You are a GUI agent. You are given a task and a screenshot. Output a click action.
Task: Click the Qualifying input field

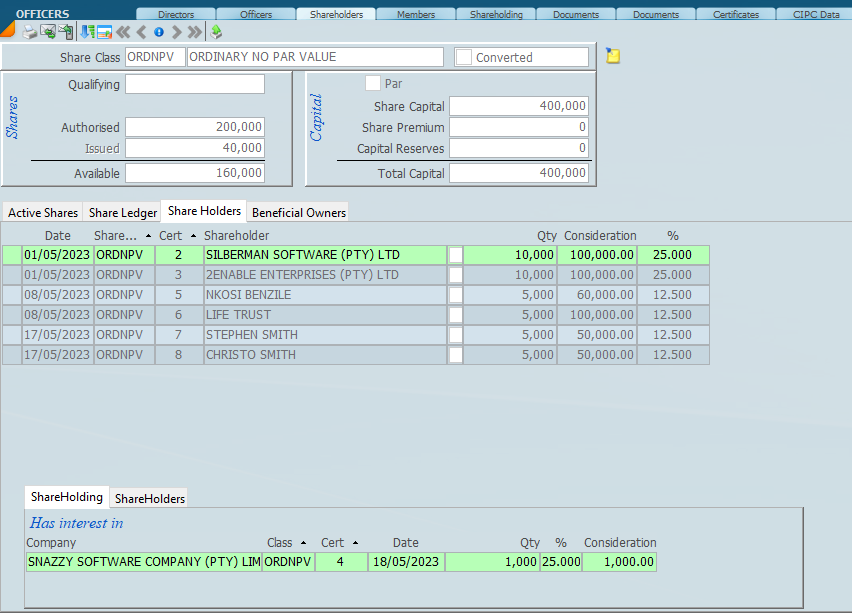[x=195, y=84]
